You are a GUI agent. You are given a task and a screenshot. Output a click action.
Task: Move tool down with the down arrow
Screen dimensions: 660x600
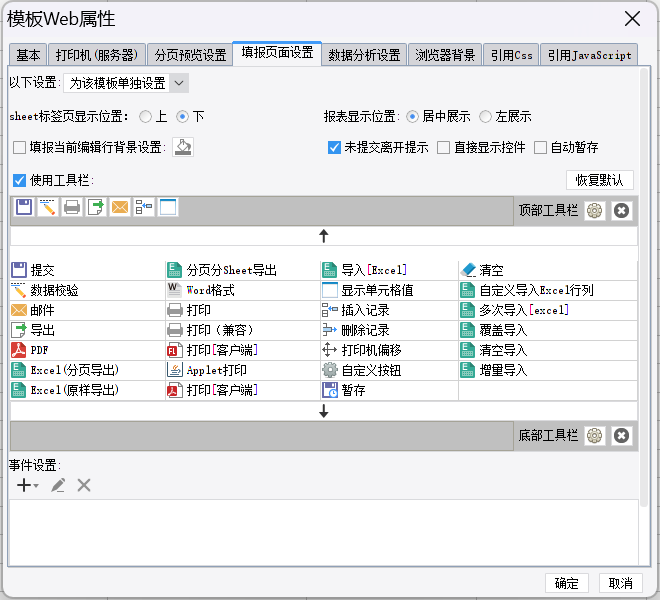323,411
